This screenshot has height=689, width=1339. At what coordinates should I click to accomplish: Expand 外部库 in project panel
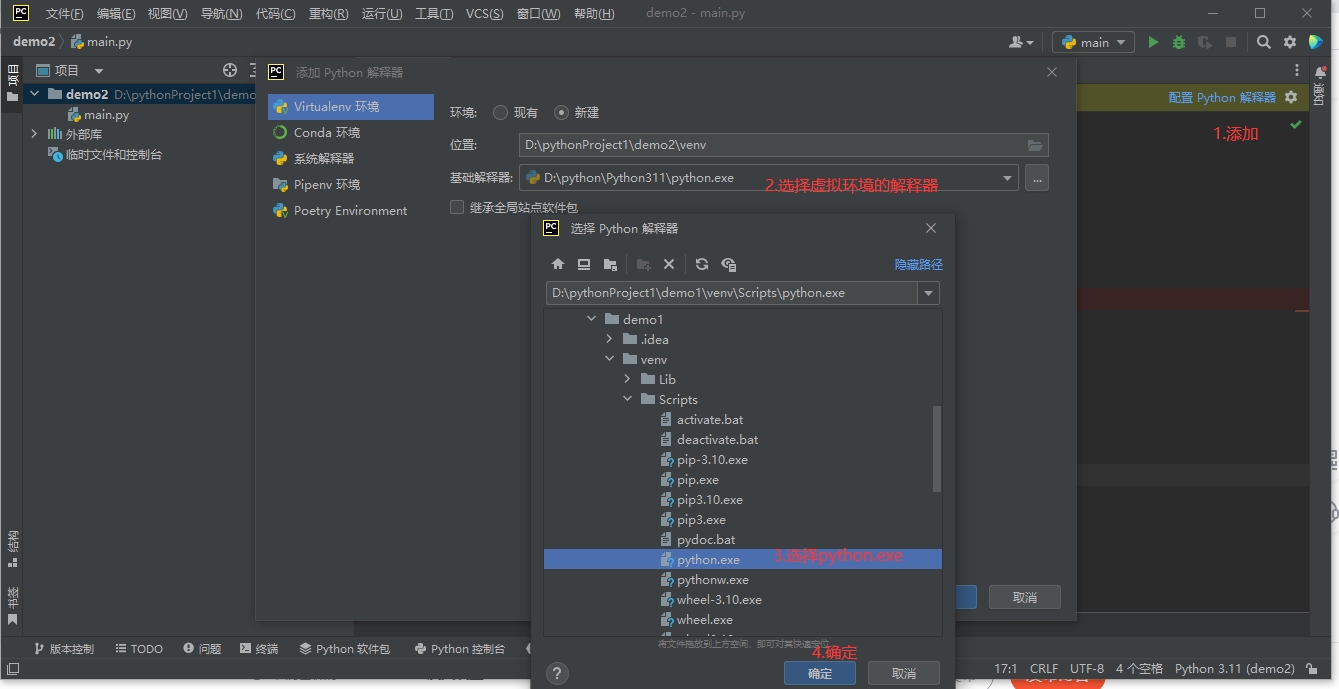(x=33, y=134)
